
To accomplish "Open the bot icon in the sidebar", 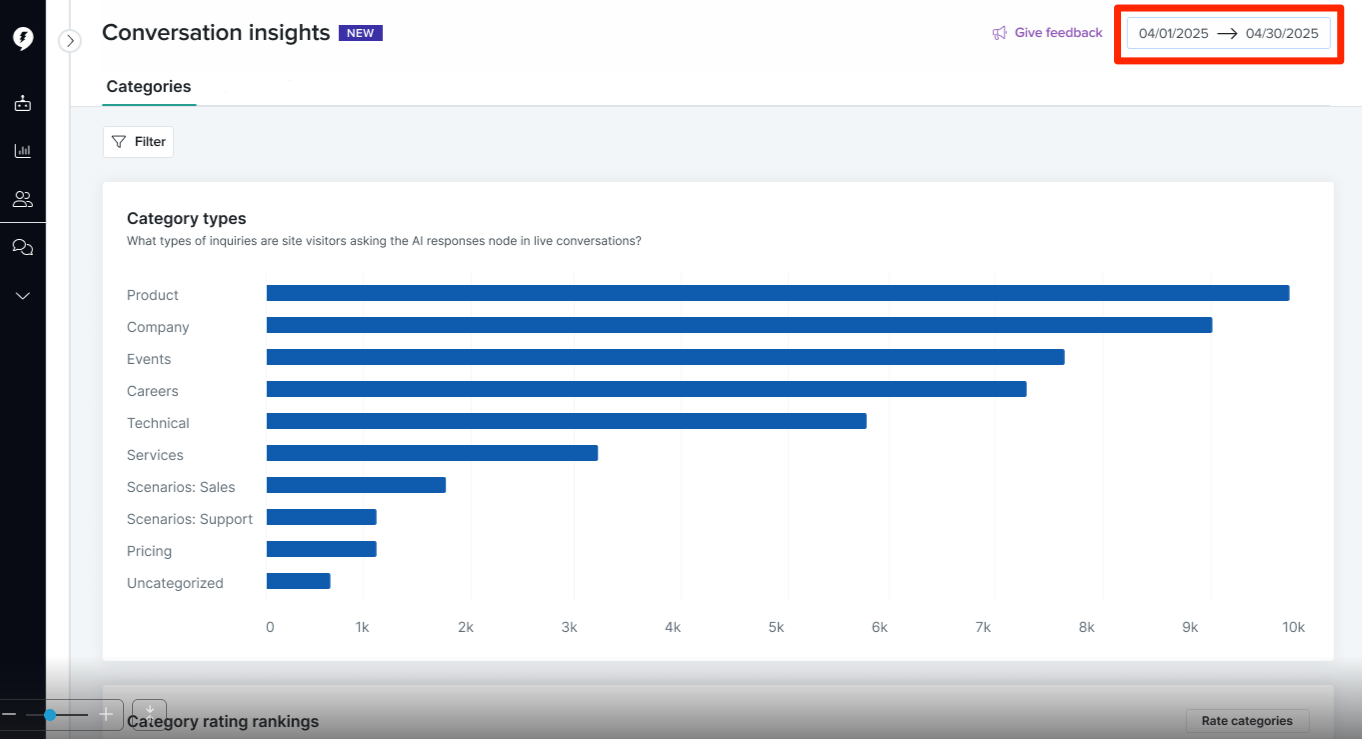I will pos(23,103).
